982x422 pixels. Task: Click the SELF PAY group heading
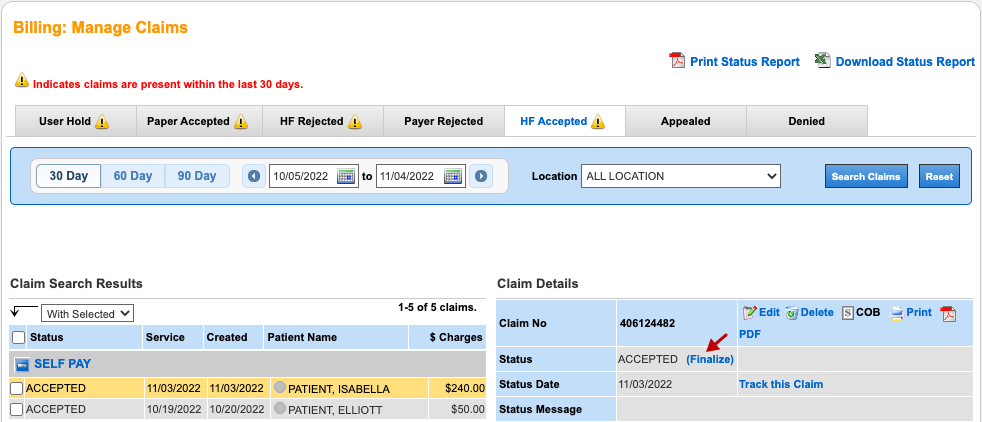tap(61, 363)
